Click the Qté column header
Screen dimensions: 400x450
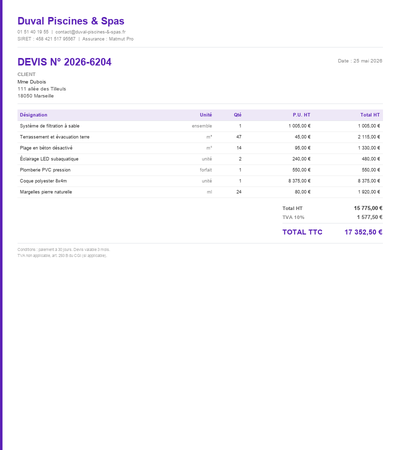pyautogui.click(x=237, y=115)
